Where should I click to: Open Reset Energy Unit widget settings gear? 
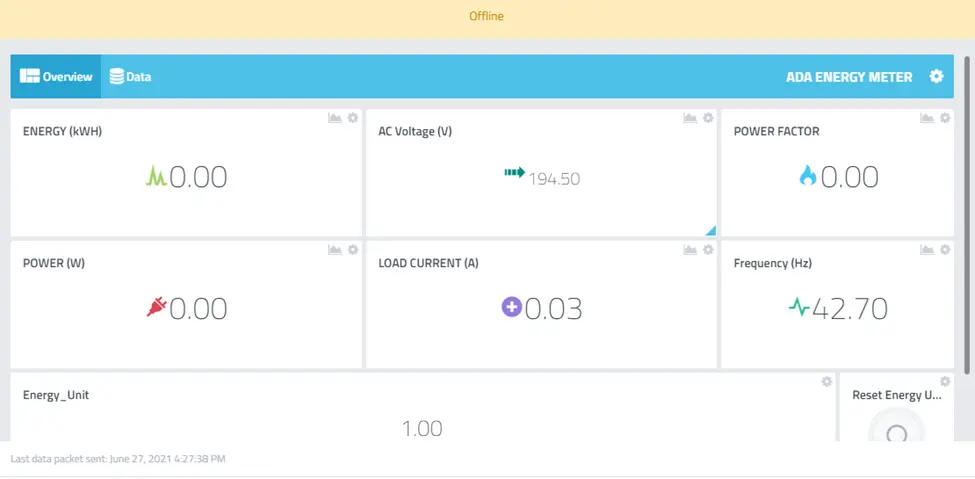tap(945, 381)
